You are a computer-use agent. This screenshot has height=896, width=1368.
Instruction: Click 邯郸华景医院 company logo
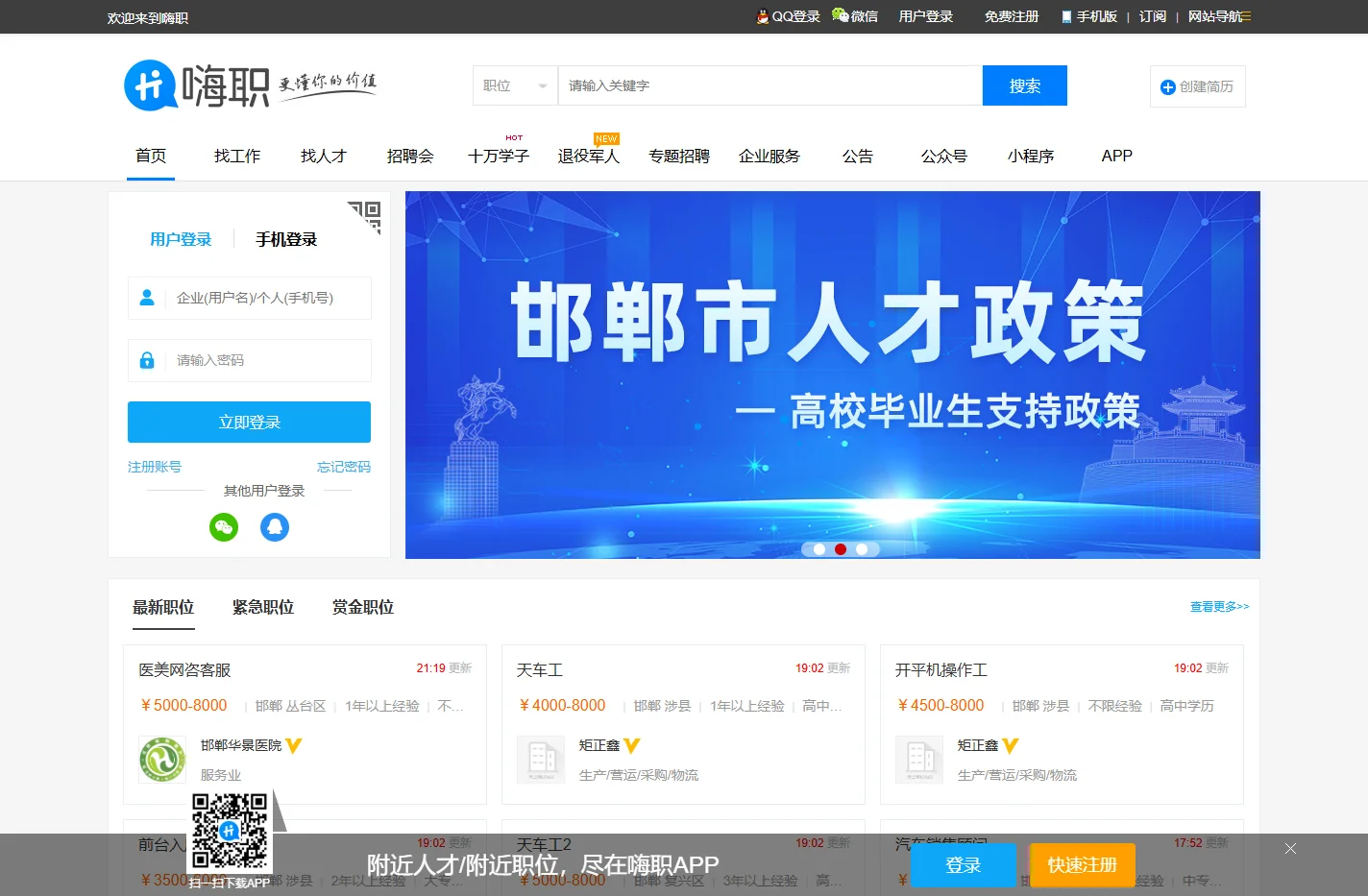coord(162,760)
